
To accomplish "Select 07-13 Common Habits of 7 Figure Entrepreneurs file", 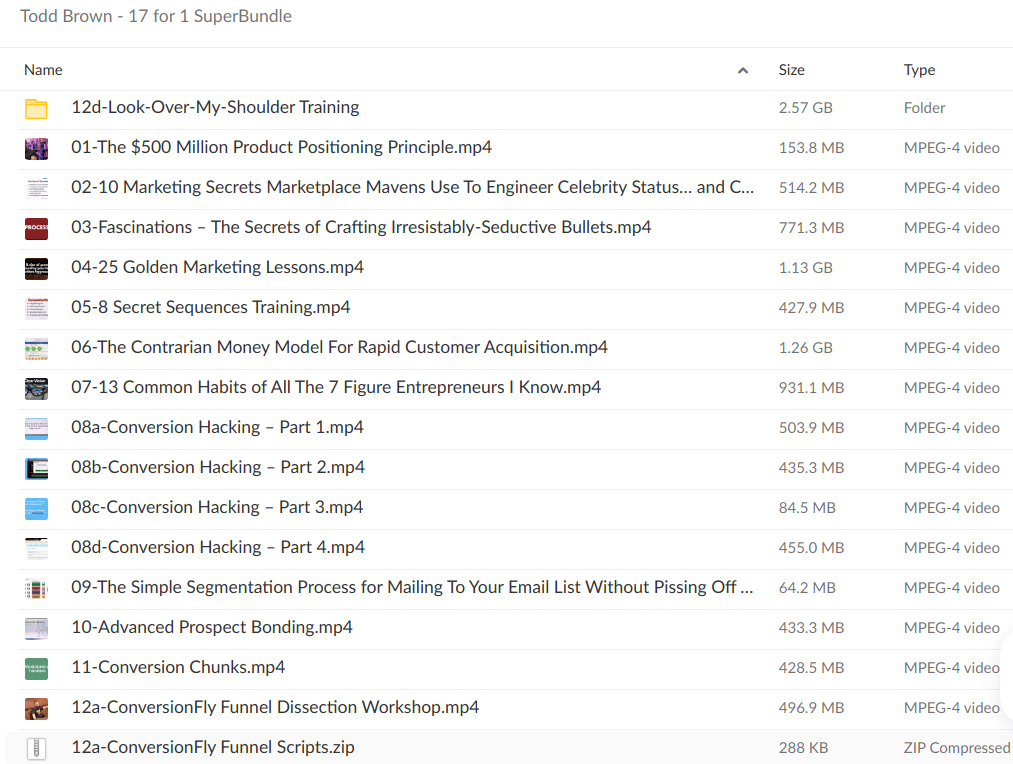I will (335, 388).
